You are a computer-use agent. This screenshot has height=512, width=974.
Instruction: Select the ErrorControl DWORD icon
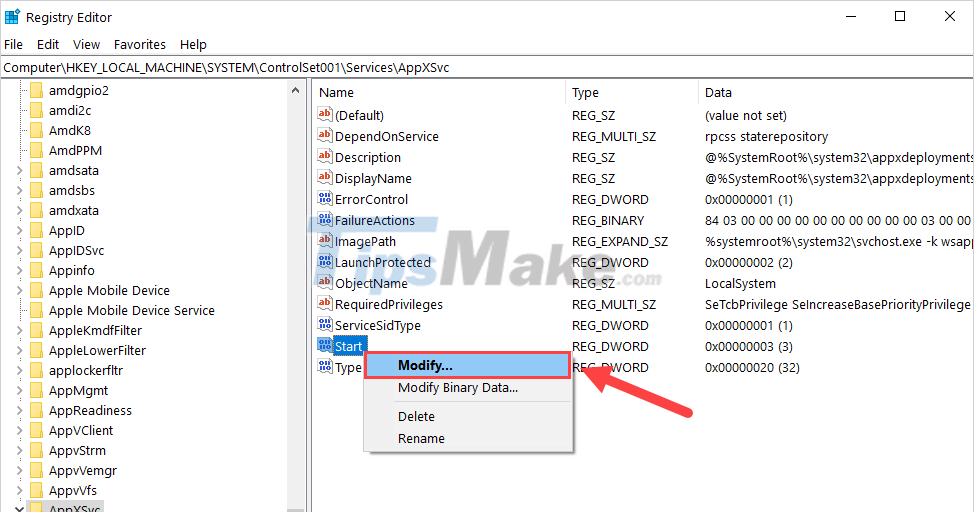[x=324, y=199]
